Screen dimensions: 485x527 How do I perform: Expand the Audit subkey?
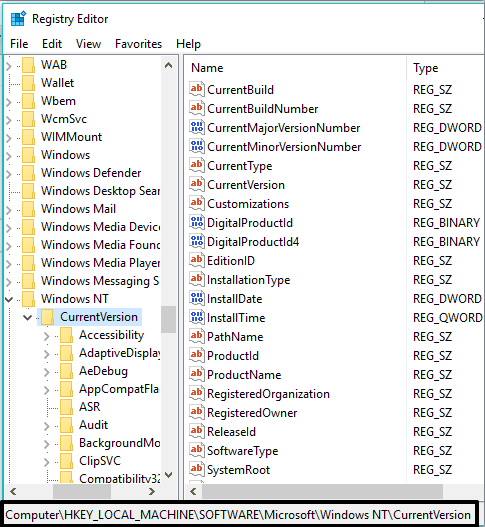click(47, 426)
